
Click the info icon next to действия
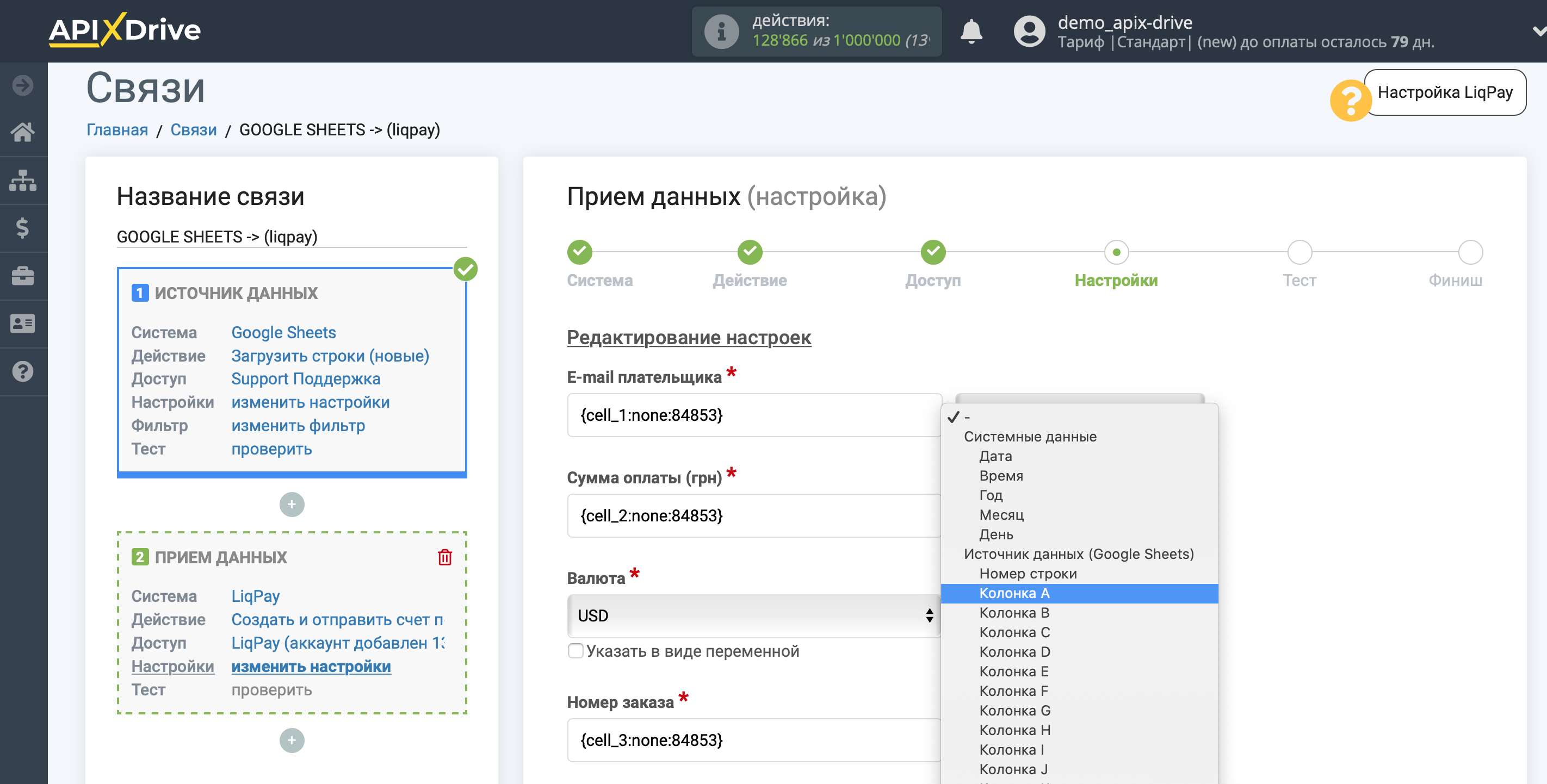tap(721, 31)
